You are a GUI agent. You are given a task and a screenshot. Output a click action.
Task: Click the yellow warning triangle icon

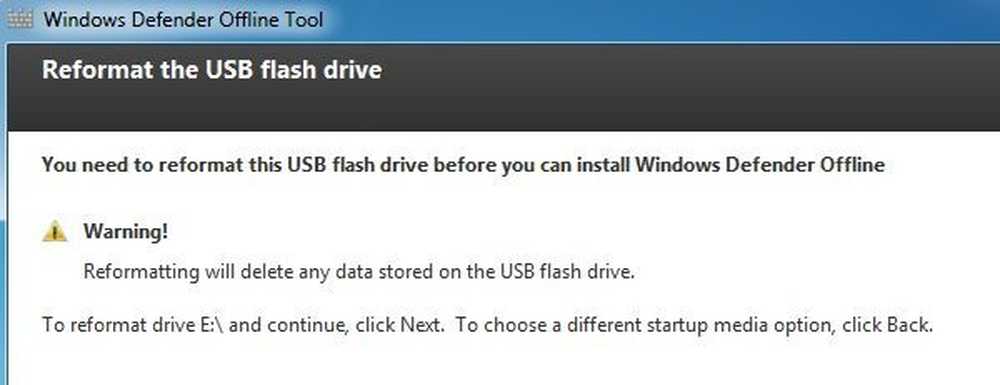(x=55, y=231)
